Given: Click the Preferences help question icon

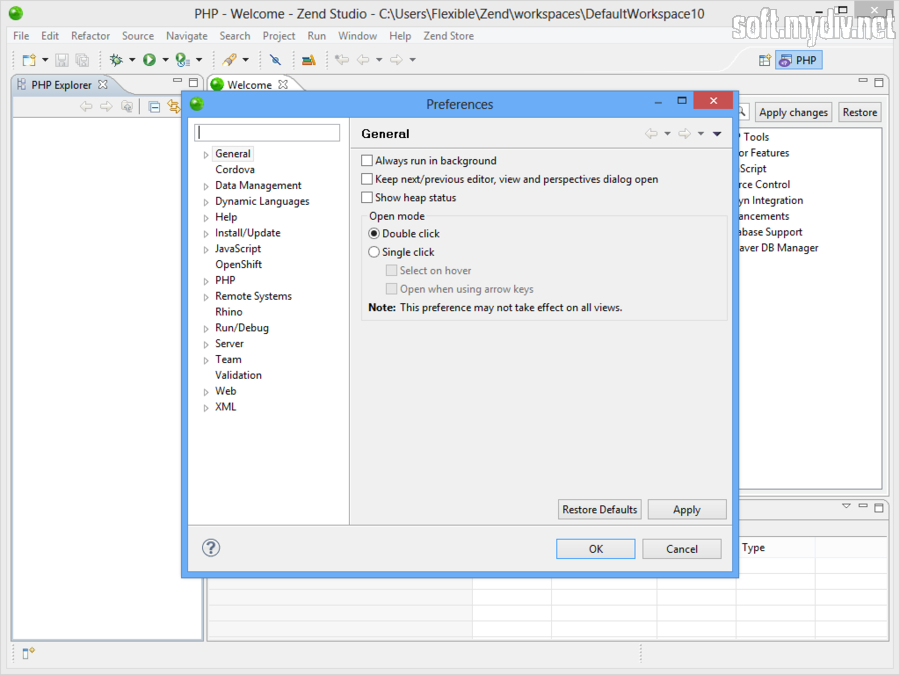Looking at the screenshot, I should coord(211,548).
